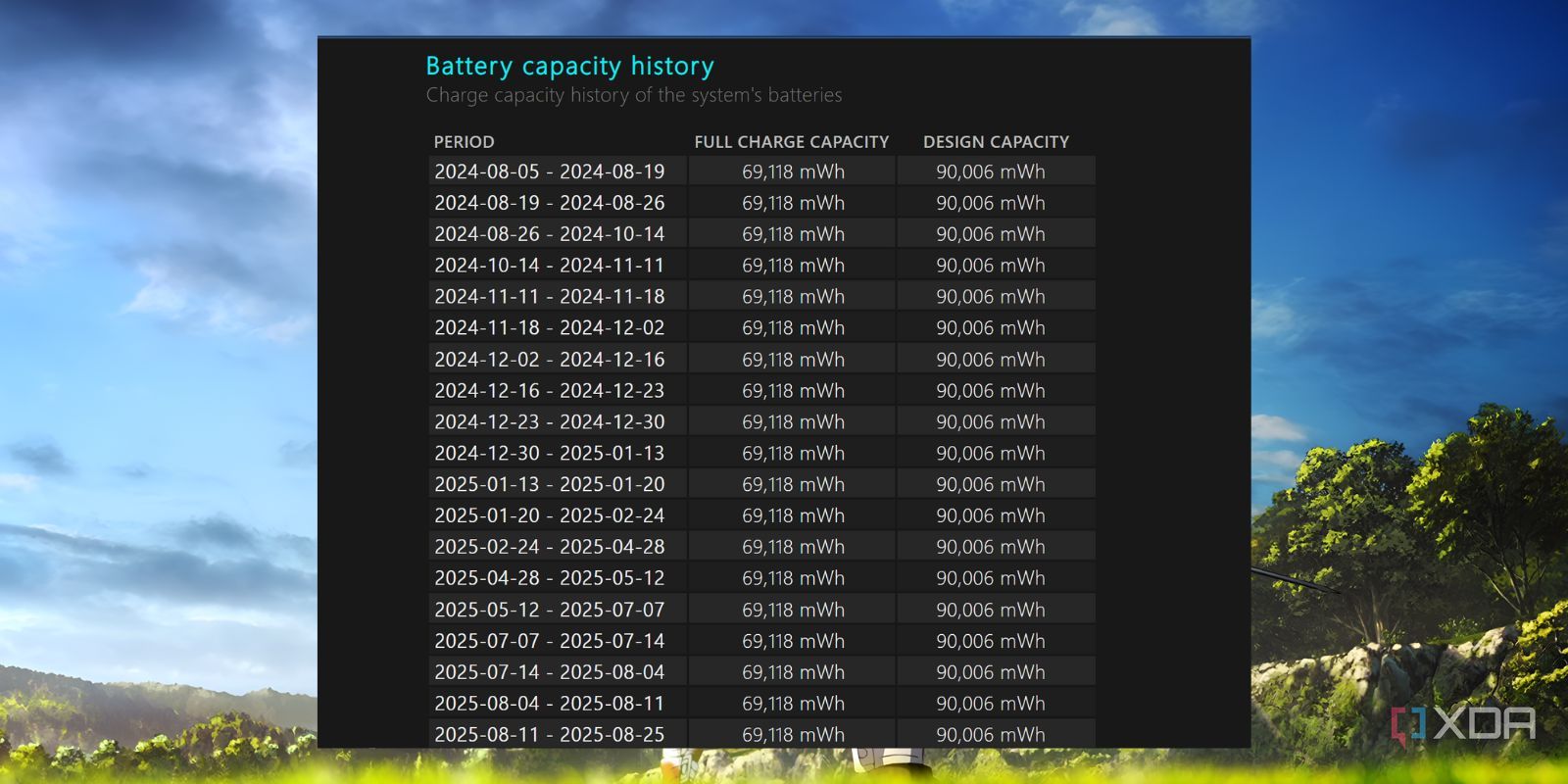The image size is (1568, 784).
Task: Click full charge capacity for 2024-10-14 - 2024-11-11
Action: 793,266
